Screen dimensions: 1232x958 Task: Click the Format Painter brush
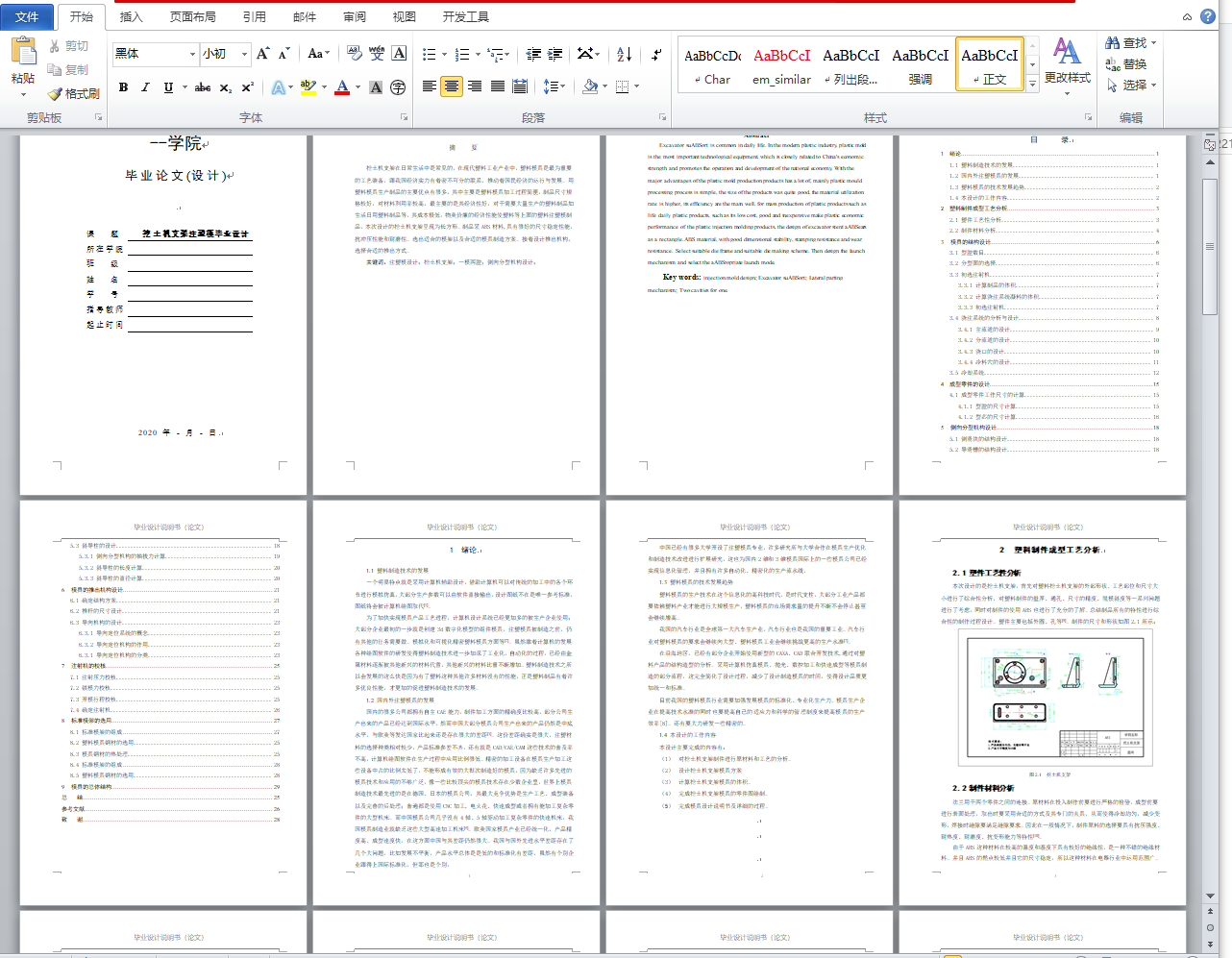coord(55,93)
